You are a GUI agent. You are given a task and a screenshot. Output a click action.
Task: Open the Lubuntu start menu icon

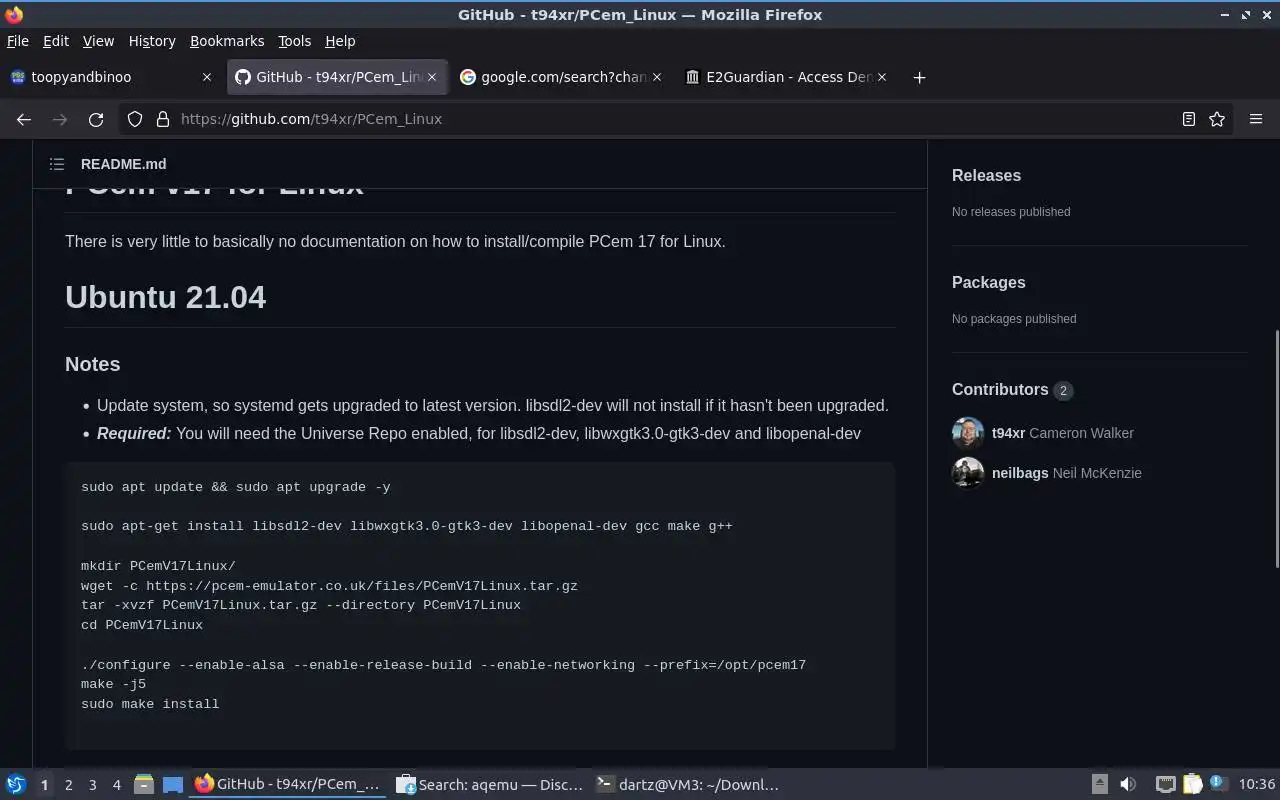click(x=15, y=785)
